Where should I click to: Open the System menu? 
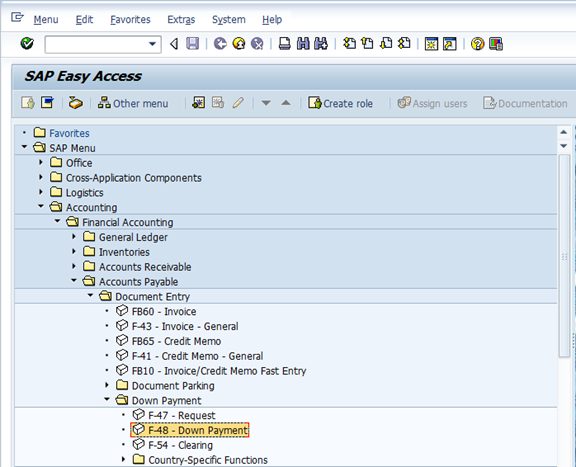tap(228, 19)
